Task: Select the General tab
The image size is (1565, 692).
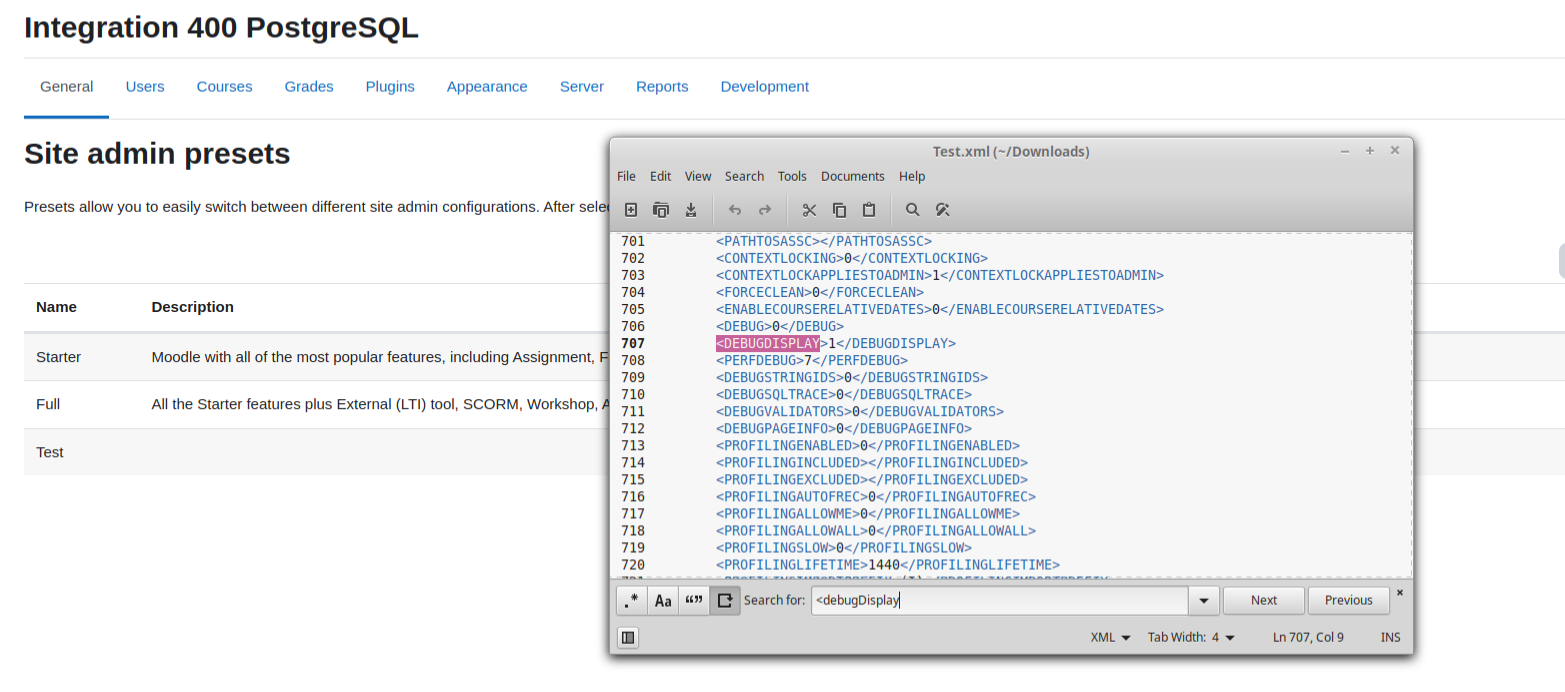Action: coord(67,87)
